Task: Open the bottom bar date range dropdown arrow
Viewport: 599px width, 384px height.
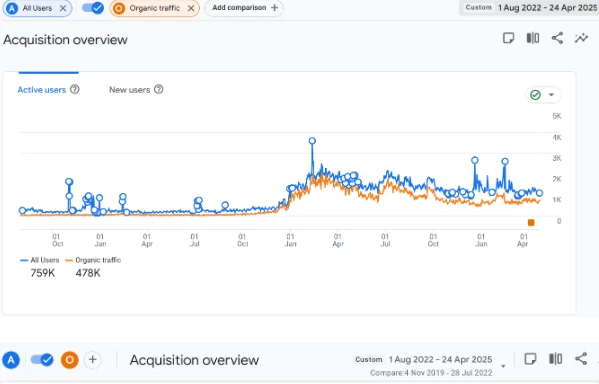Action: pos(503,366)
